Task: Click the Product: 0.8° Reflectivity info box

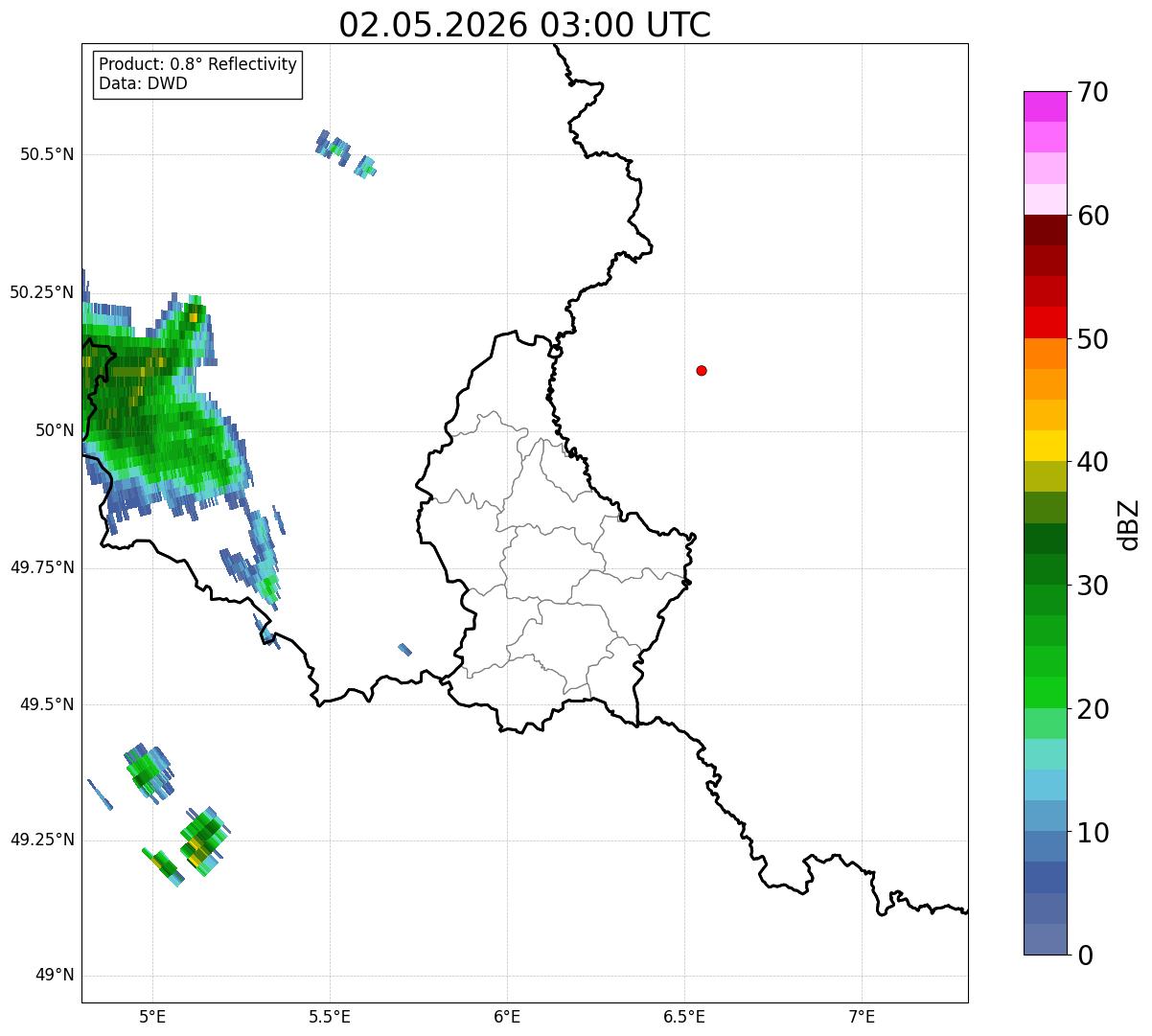Action: pos(198,74)
